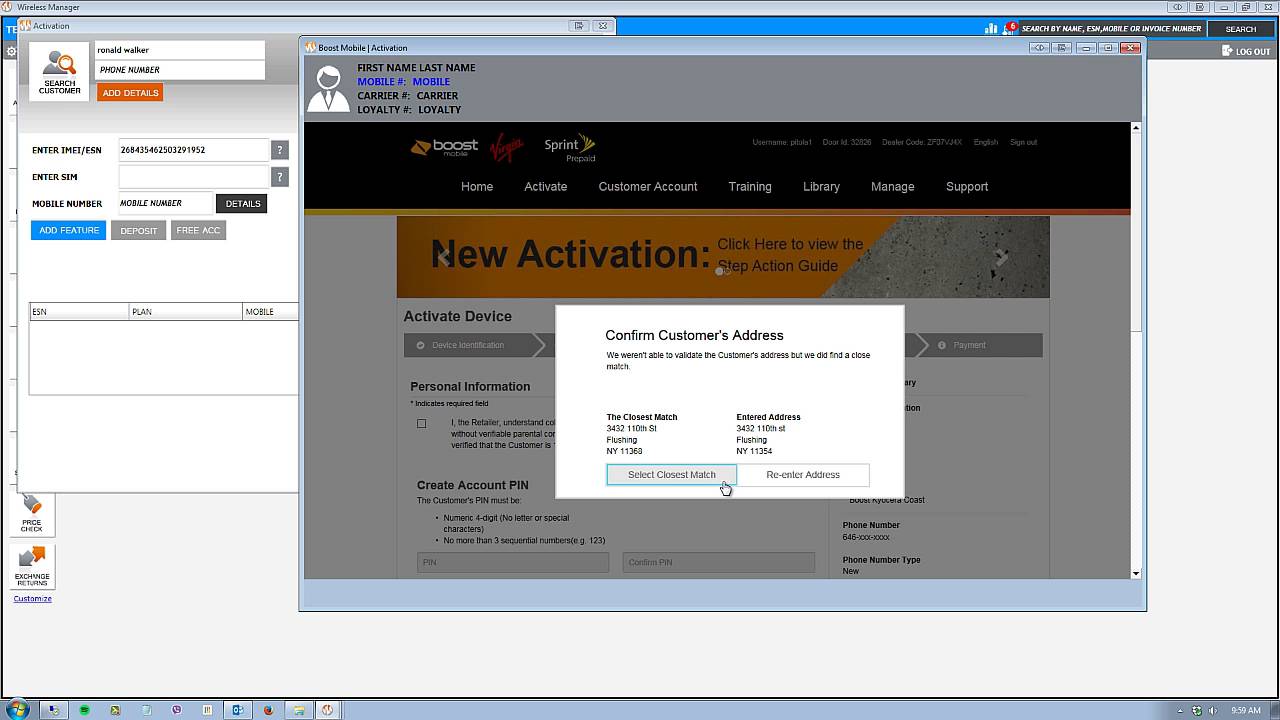Screen dimensions: 1280x720
Task: Click next banner arrow on New Activation carousel
Action: click(1001, 257)
